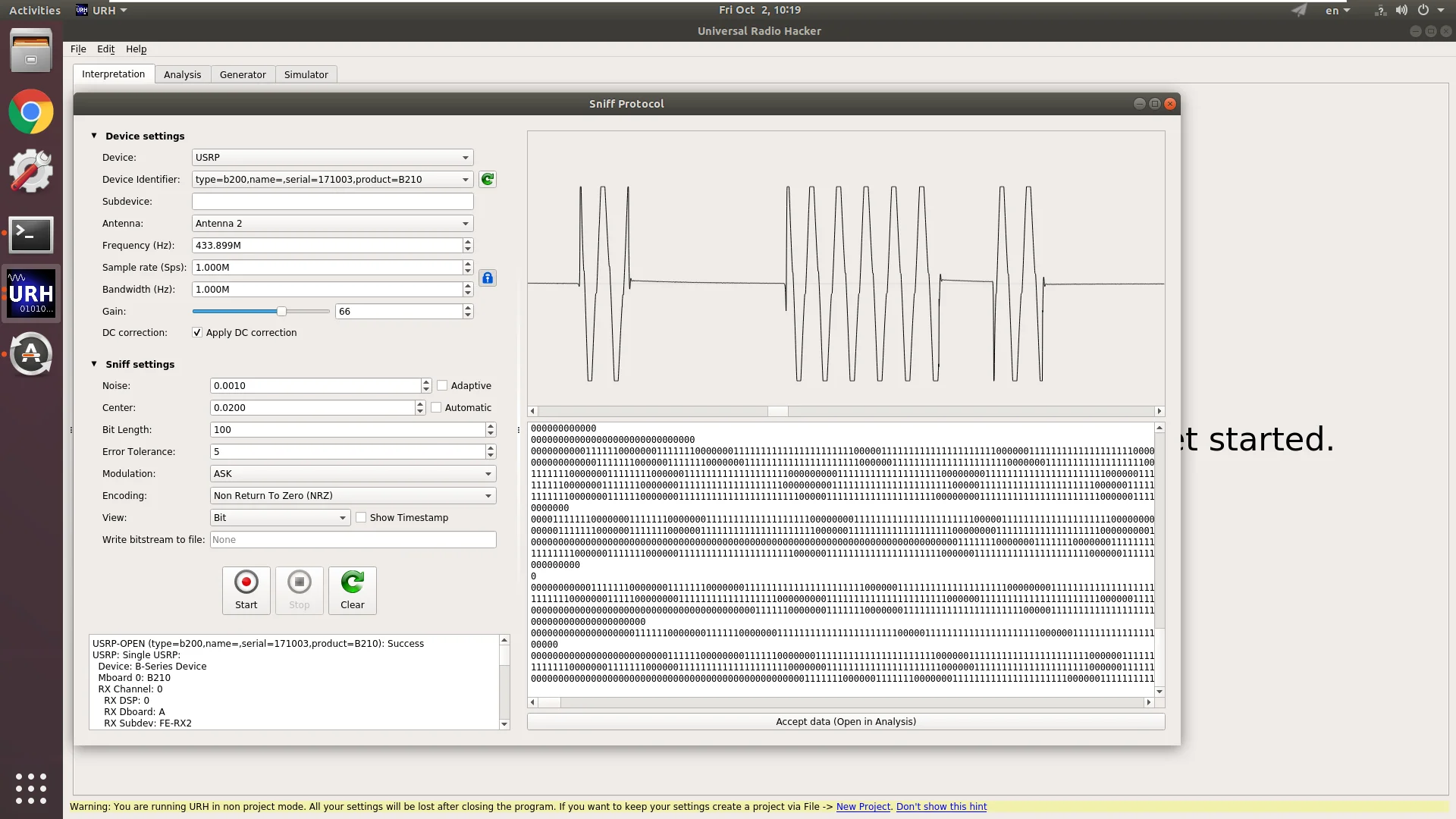
Task: Toggle the sample rate bandwidth lock icon
Action: tap(488, 278)
